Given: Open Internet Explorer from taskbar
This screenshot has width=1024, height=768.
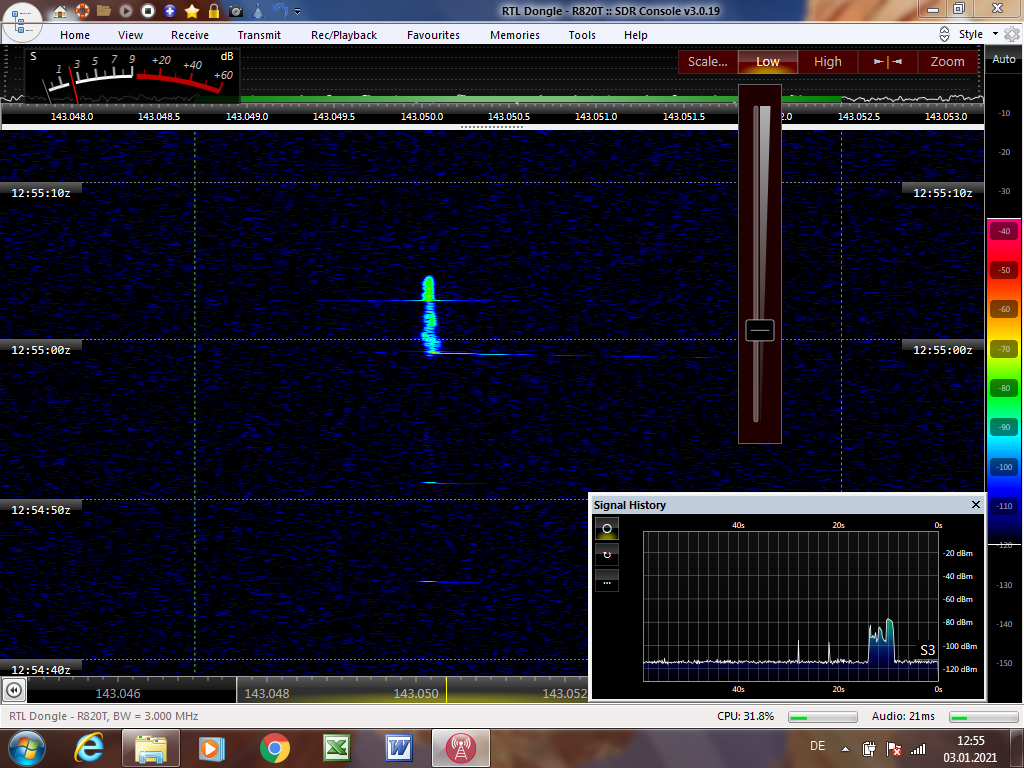Looking at the screenshot, I should 89,748.
